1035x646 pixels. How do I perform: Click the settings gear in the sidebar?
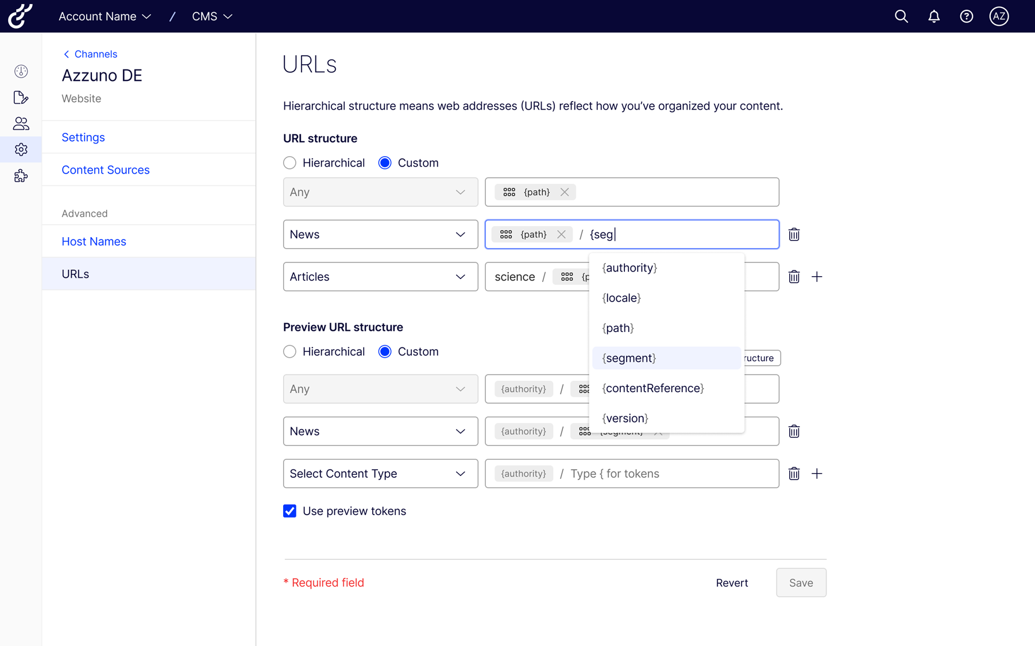20,148
